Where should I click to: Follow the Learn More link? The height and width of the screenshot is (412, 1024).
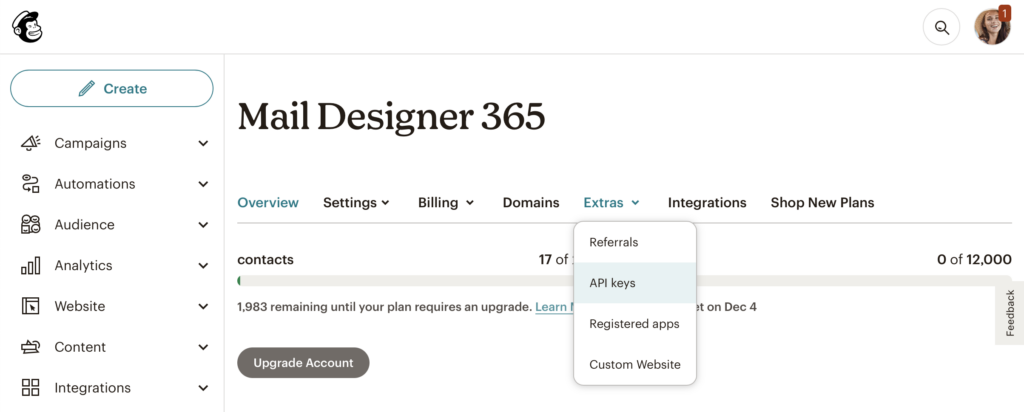pos(554,306)
